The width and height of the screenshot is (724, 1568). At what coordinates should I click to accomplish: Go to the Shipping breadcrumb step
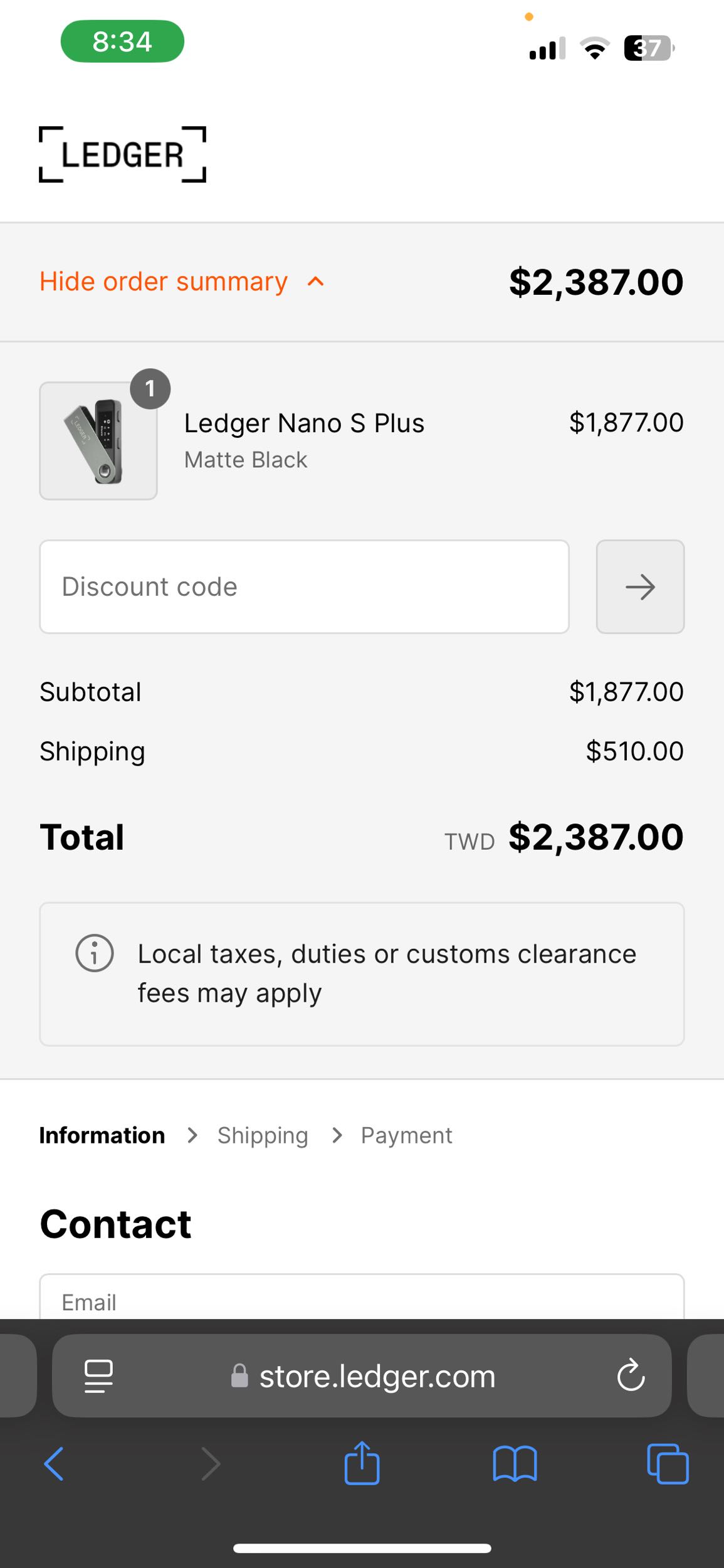(263, 1135)
